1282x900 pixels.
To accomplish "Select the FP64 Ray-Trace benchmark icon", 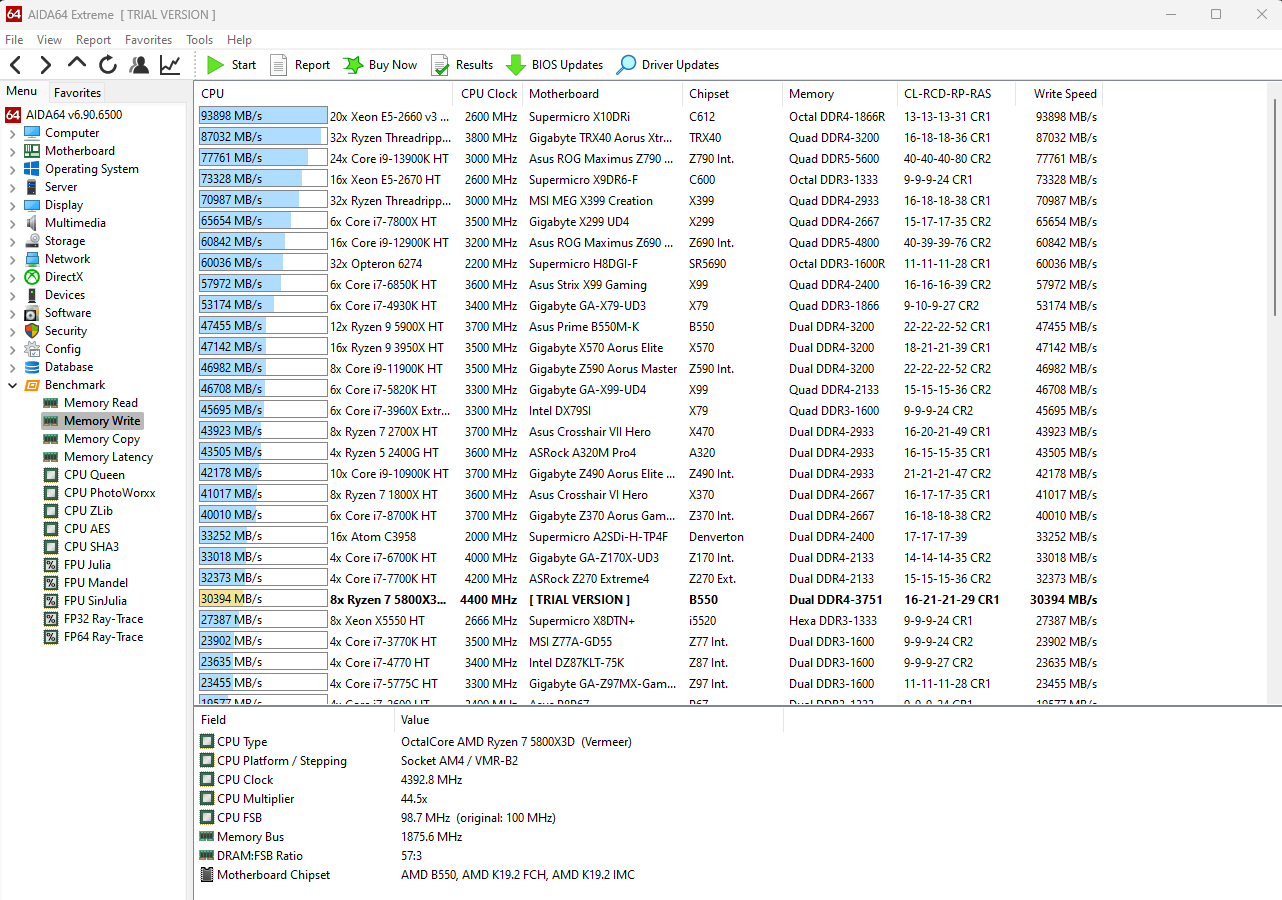I will tap(51, 637).
